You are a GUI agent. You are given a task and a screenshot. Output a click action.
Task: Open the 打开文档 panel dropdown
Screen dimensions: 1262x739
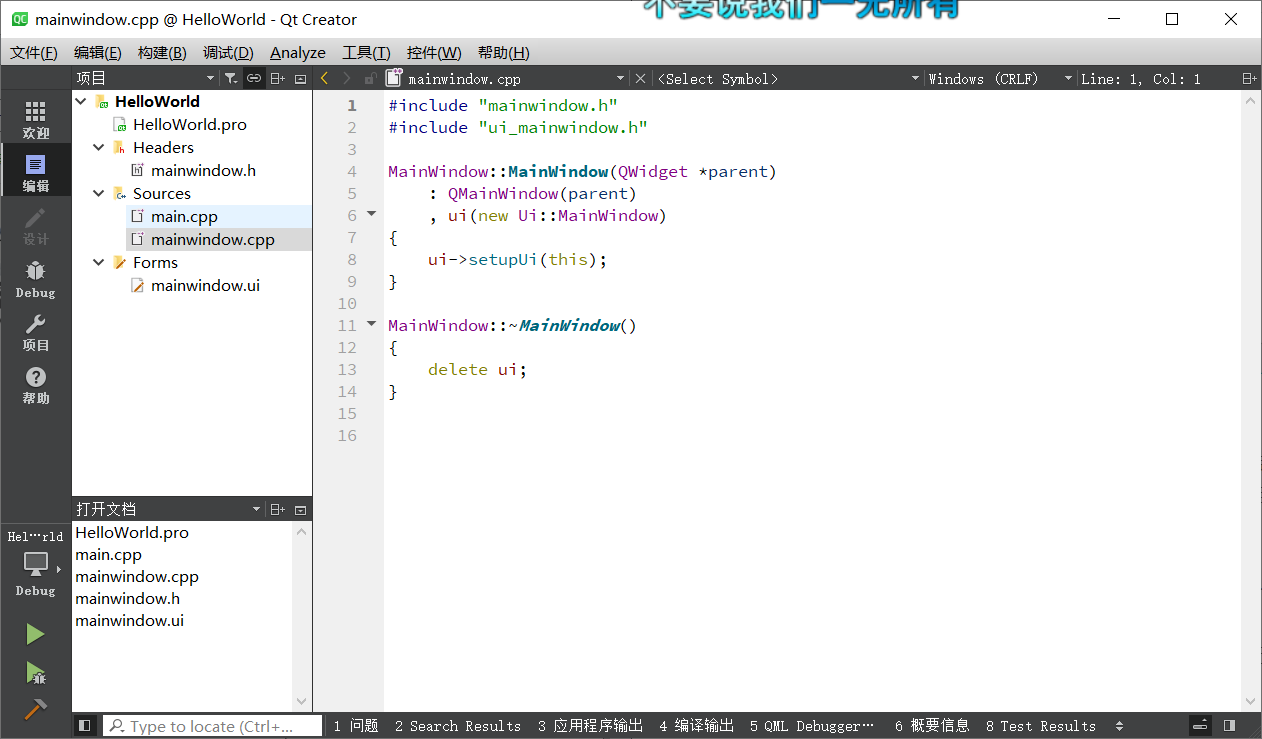[x=257, y=509]
